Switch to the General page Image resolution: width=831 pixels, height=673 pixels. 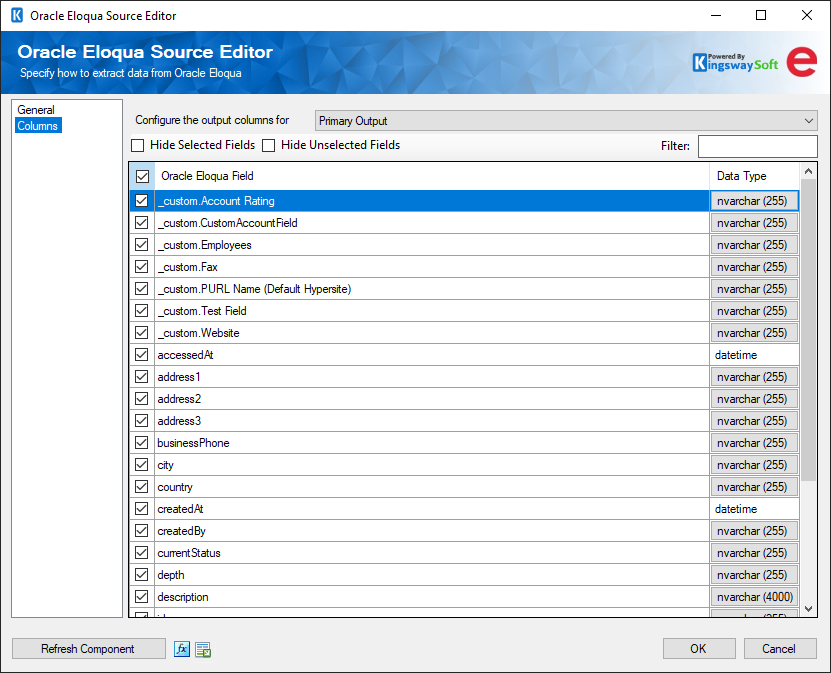point(36,110)
